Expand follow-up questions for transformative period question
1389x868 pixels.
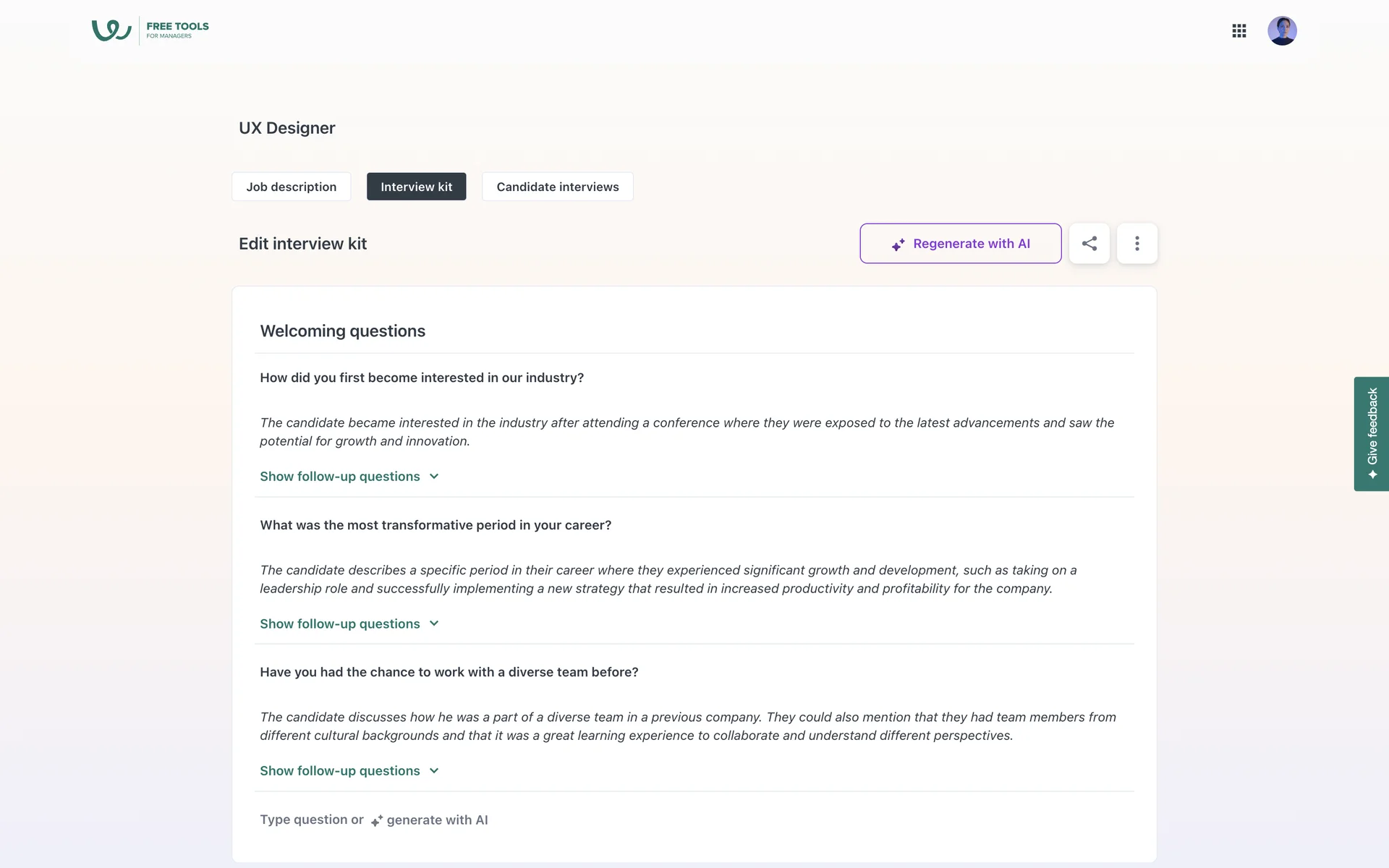[349, 624]
